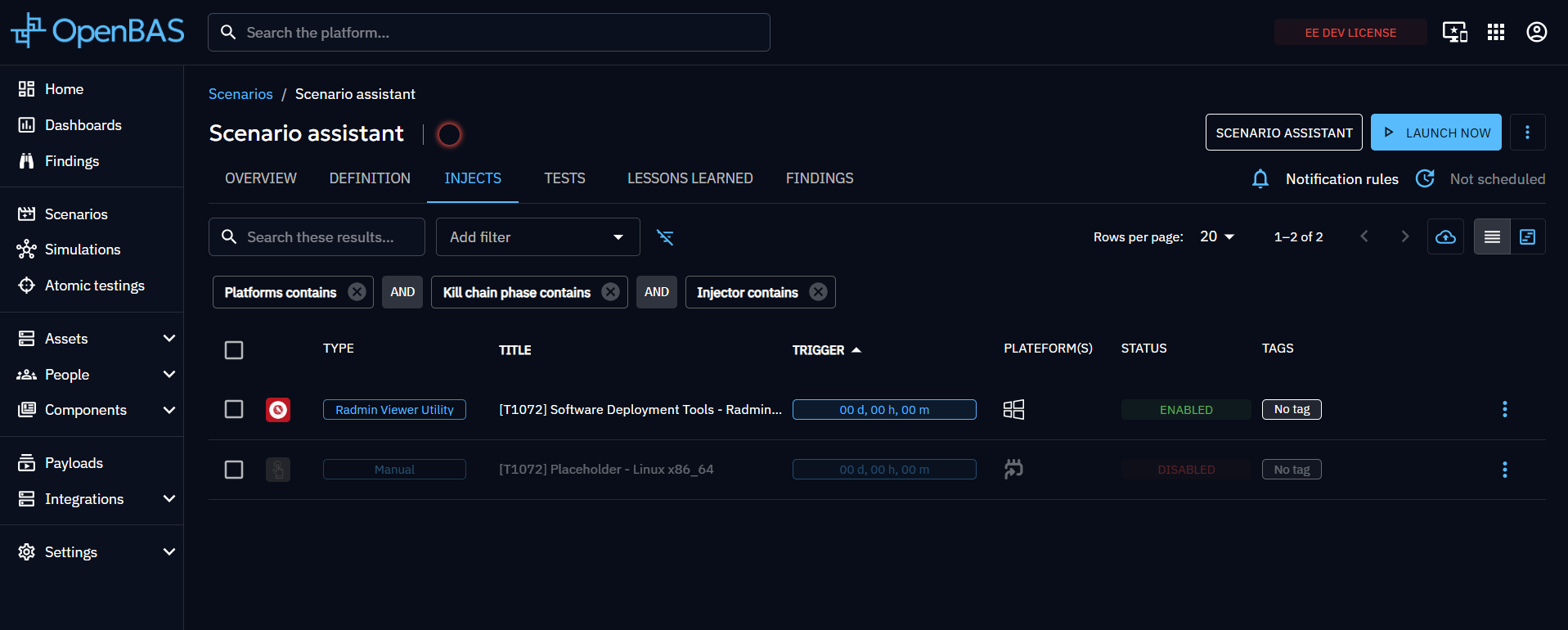Toggle the select-all checkbox in table header
Image resolution: width=1568 pixels, height=630 pixels.
coord(234,350)
